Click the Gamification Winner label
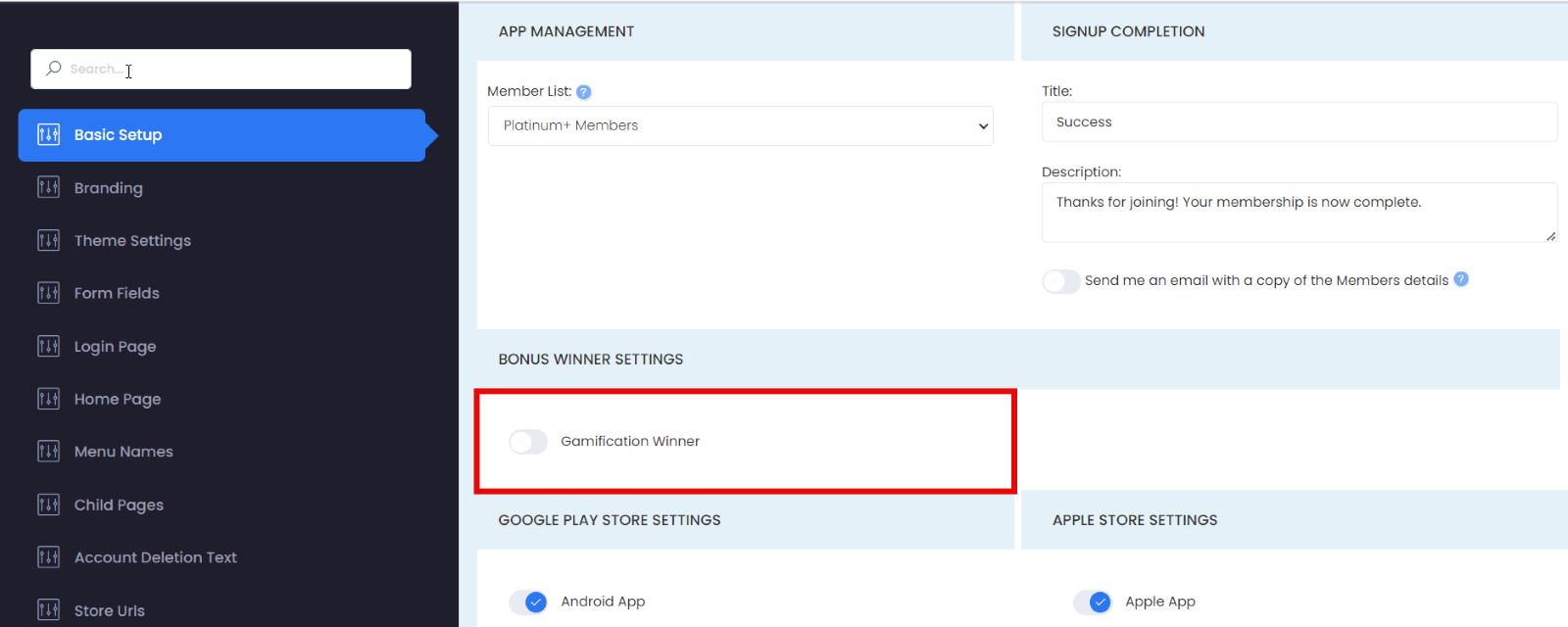This screenshot has width=1568, height=627. pyautogui.click(x=630, y=442)
